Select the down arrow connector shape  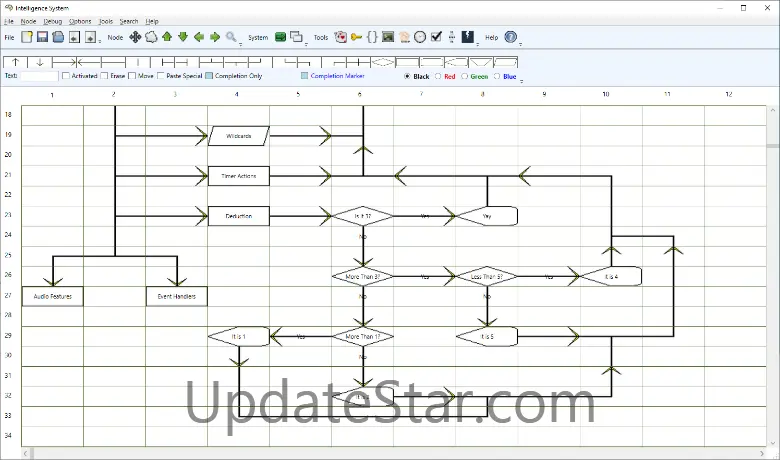pos(40,62)
